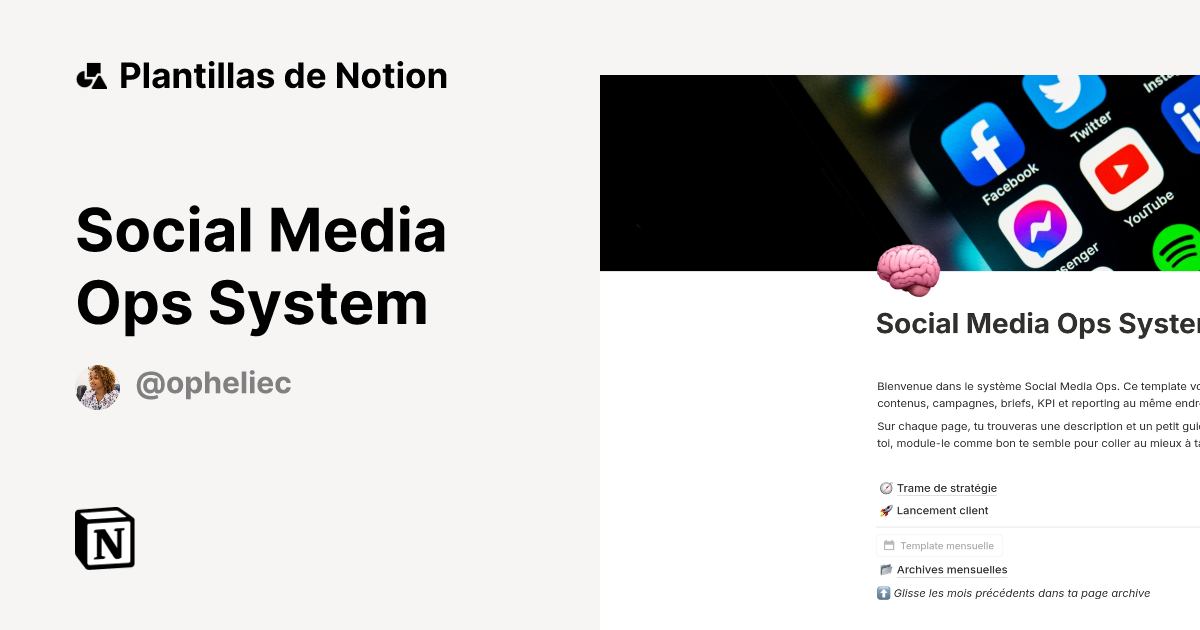Select the Plantillas de Notion logo mark

tap(92, 75)
